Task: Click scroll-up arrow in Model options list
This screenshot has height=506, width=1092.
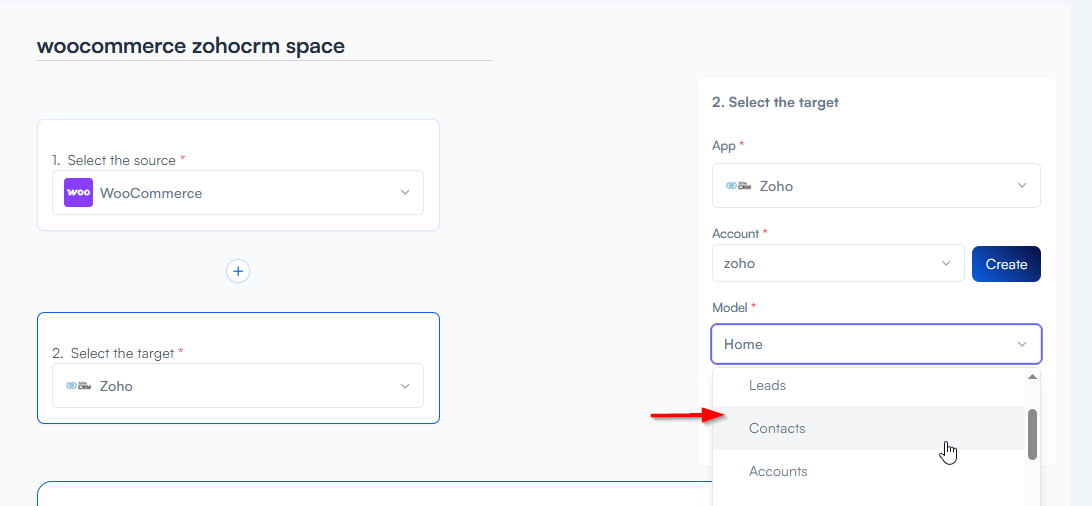Action: point(1032,377)
